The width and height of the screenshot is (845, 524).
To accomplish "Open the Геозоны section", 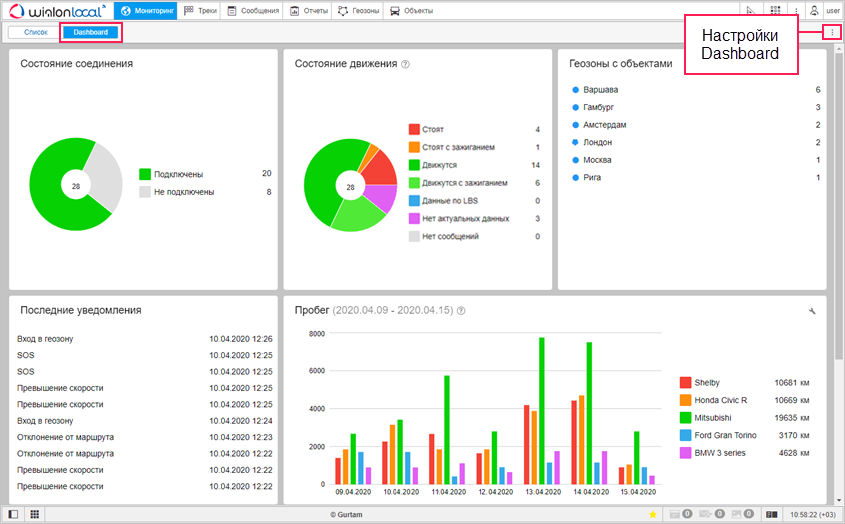I will point(358,11).
